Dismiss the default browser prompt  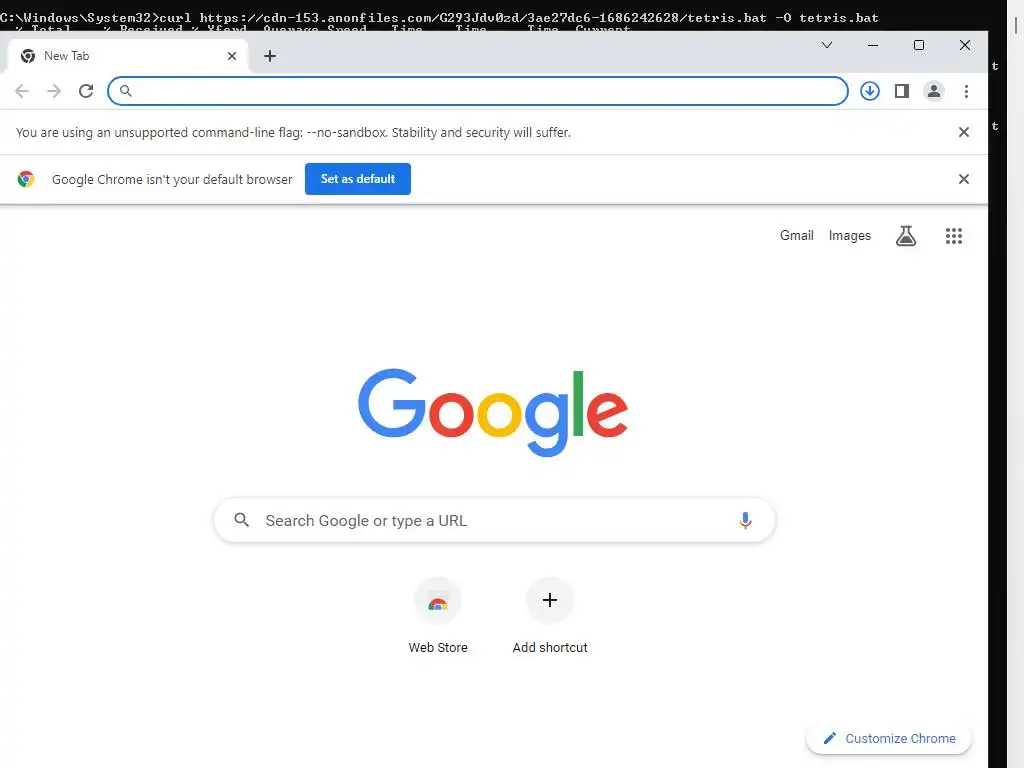[963, 179]
